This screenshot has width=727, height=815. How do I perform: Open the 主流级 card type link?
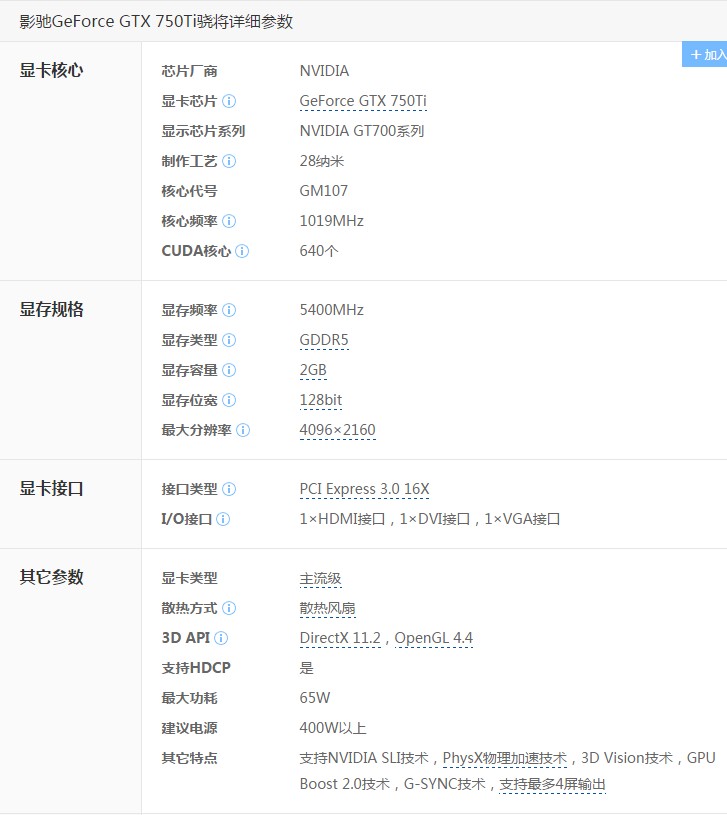320,579
